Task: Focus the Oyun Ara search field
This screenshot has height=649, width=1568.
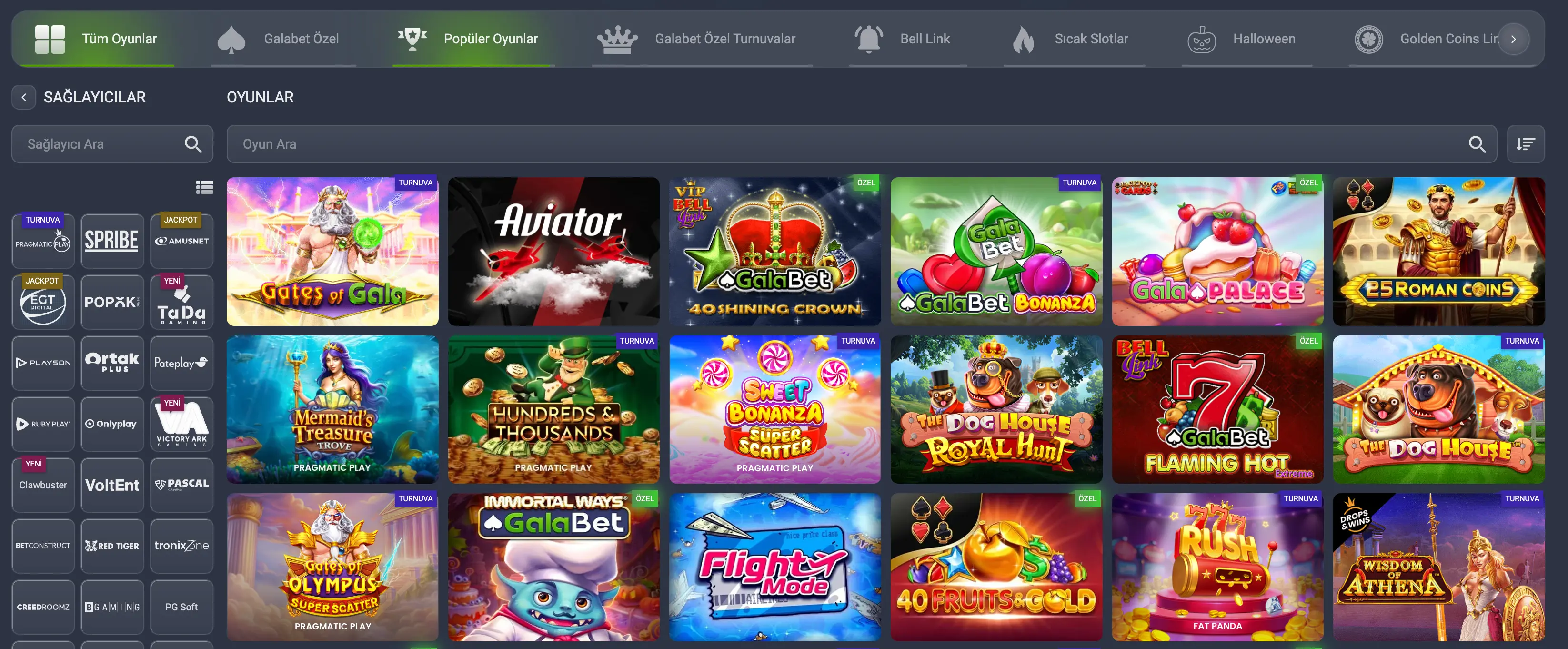Action: (861, 144)
